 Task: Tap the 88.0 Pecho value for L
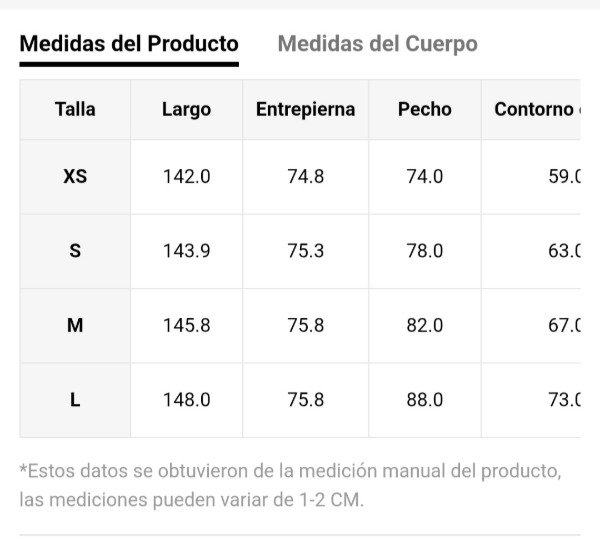point(424,400)
